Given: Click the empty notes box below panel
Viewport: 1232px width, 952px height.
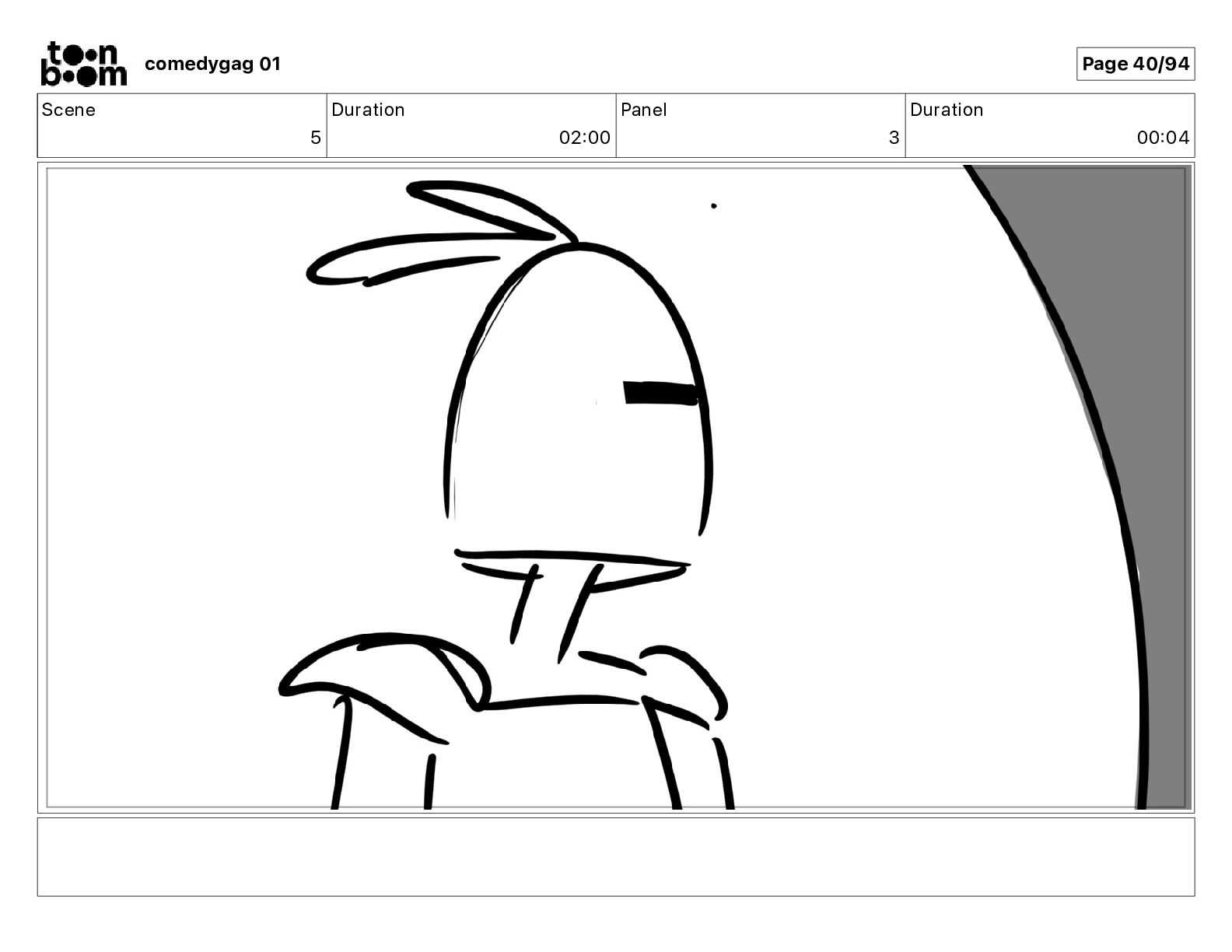Looking at the screenshot, I should 616,856.
